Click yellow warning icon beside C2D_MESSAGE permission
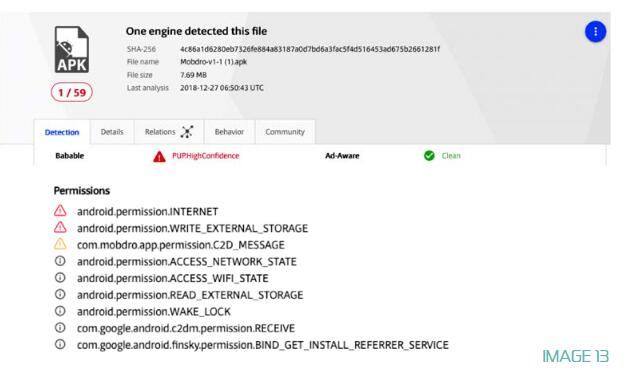633x386 pixels. pyautogui.click(x=60, y=244)
